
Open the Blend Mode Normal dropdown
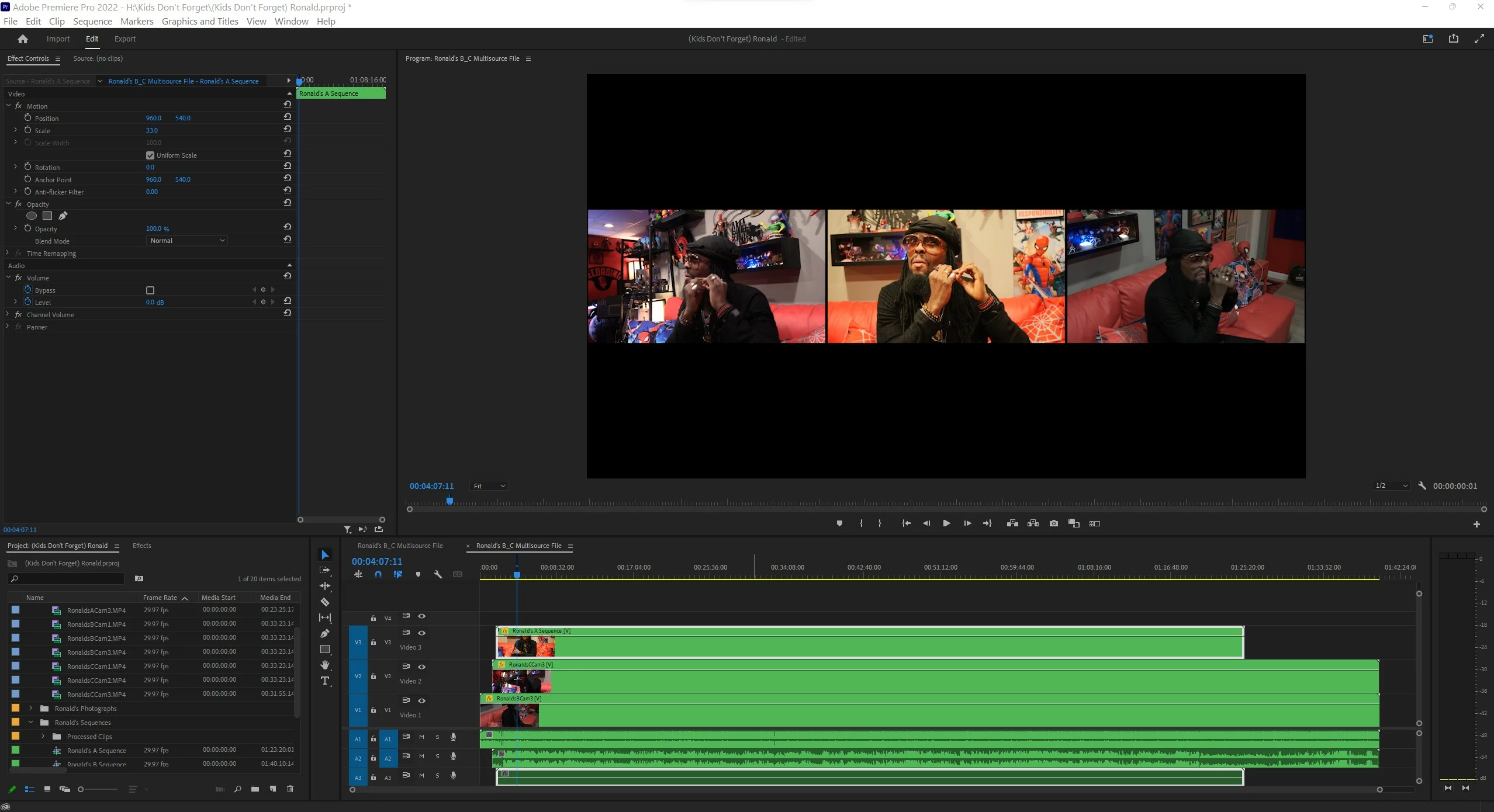pos(186,241)
